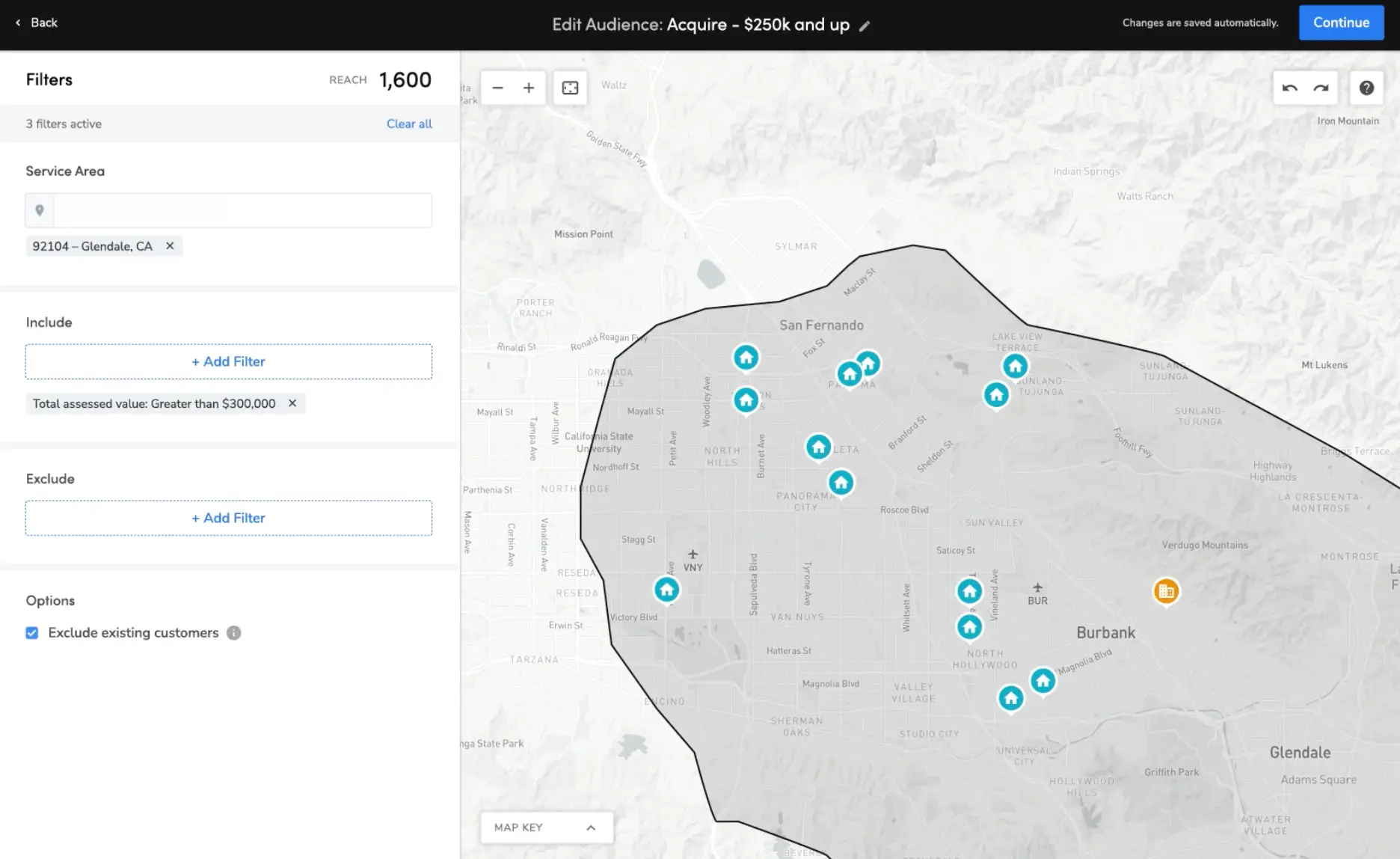Select the house marker near VNY airport
Image resolution: width=1400 pixels, height=859 pixels.
tap(666, 590)
